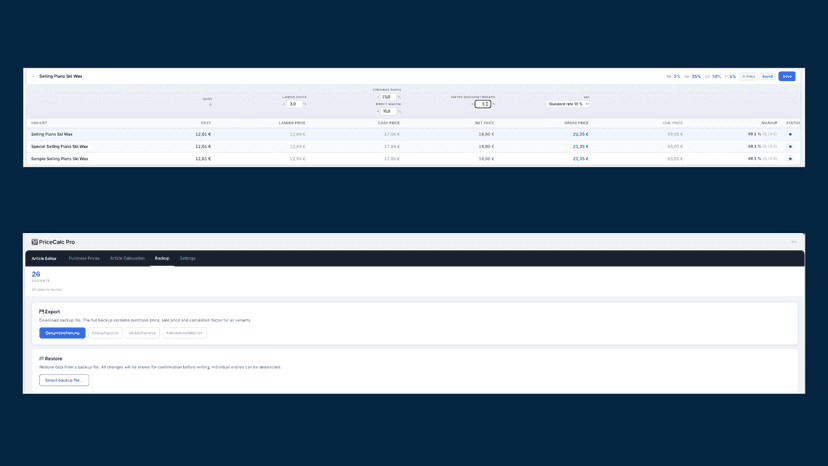Open the Settings tab
Viewport: 828px width, 466px height.
[187, 258]
